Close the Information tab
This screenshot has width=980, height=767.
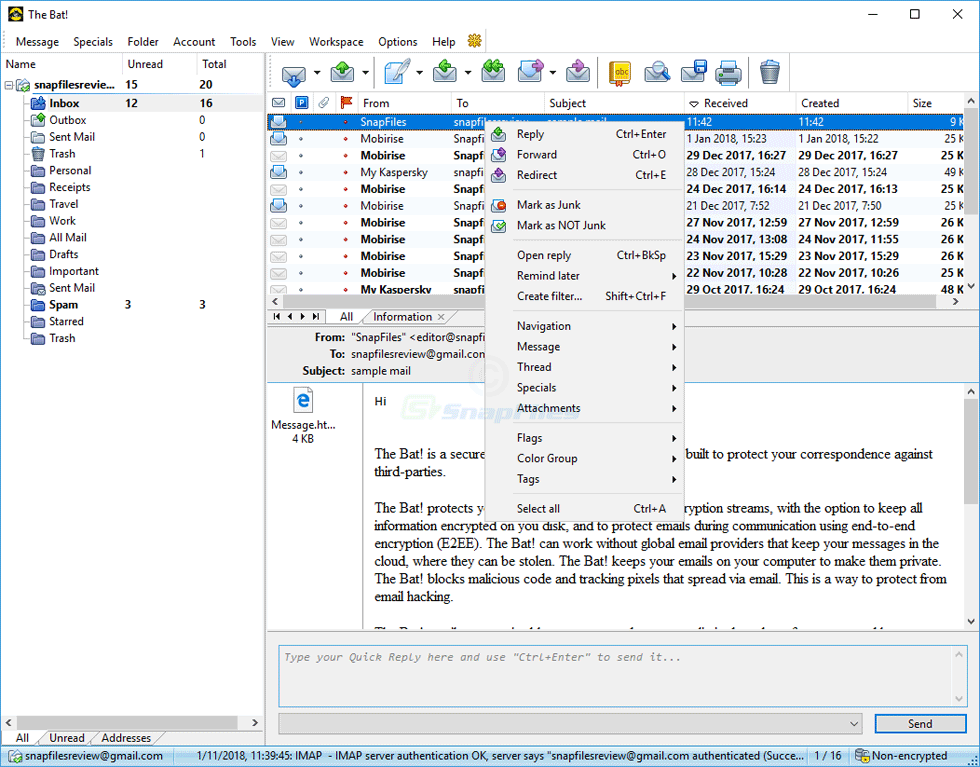(441, 317)
